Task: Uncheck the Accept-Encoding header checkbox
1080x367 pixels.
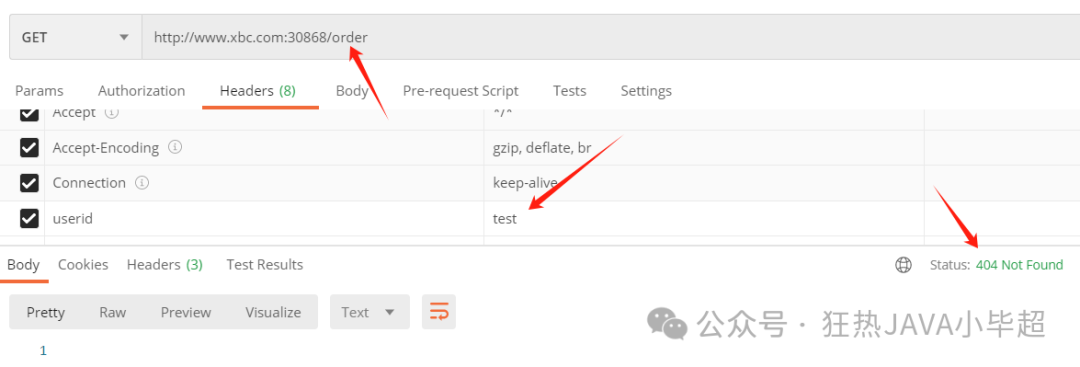Action: pos(29,147)
